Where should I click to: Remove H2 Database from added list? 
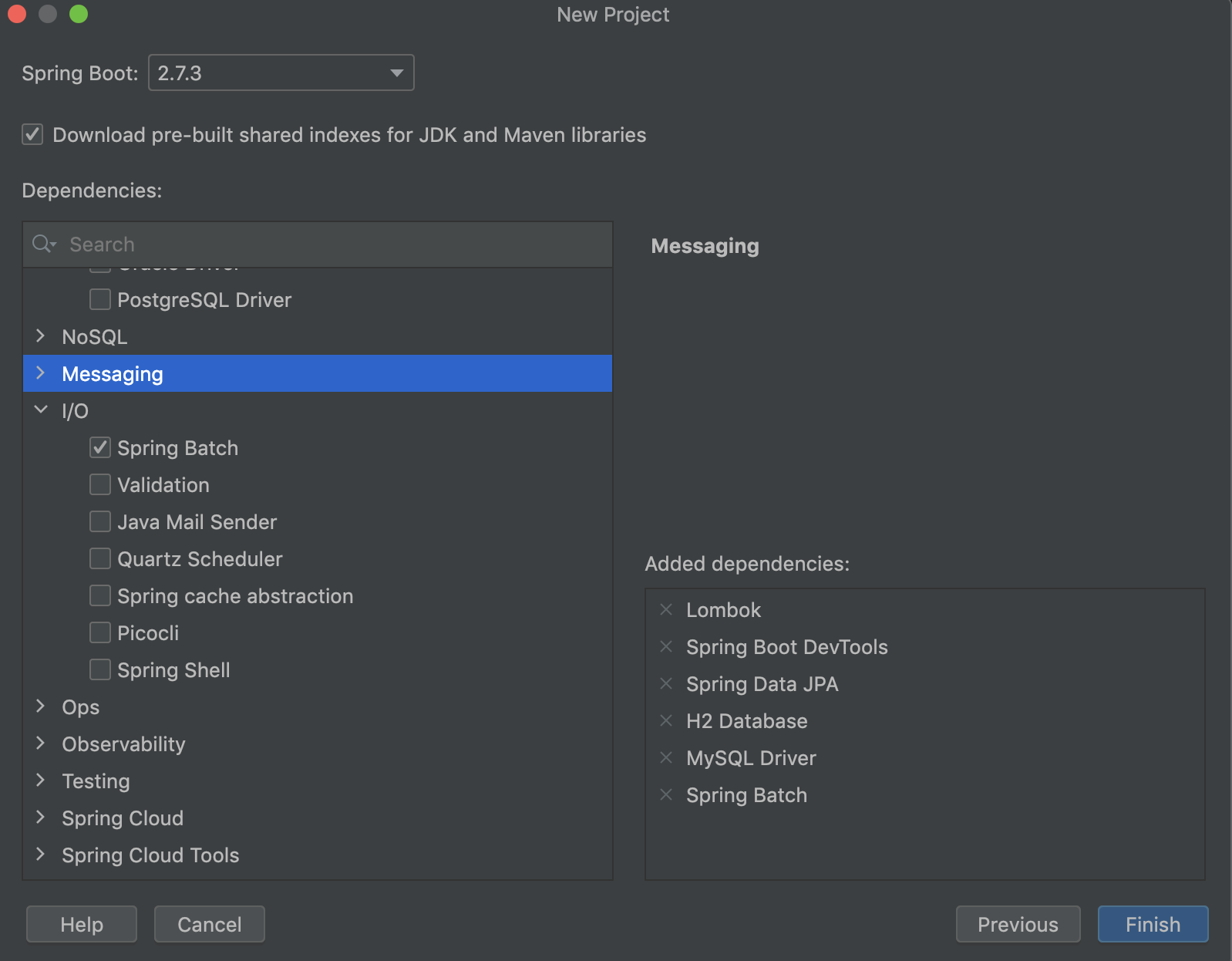tap(666, 720)
